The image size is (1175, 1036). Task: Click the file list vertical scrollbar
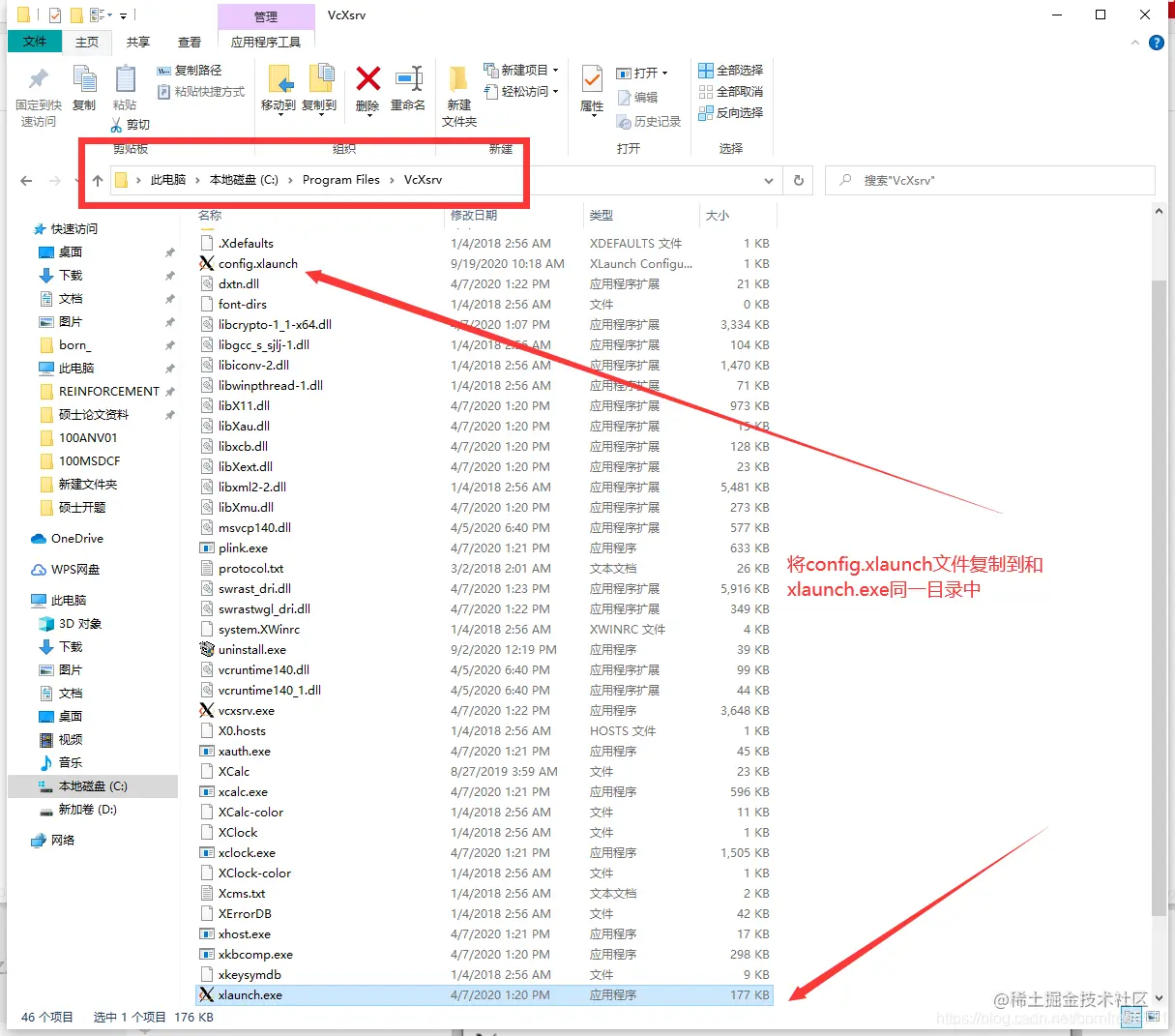pos(1160,597)
